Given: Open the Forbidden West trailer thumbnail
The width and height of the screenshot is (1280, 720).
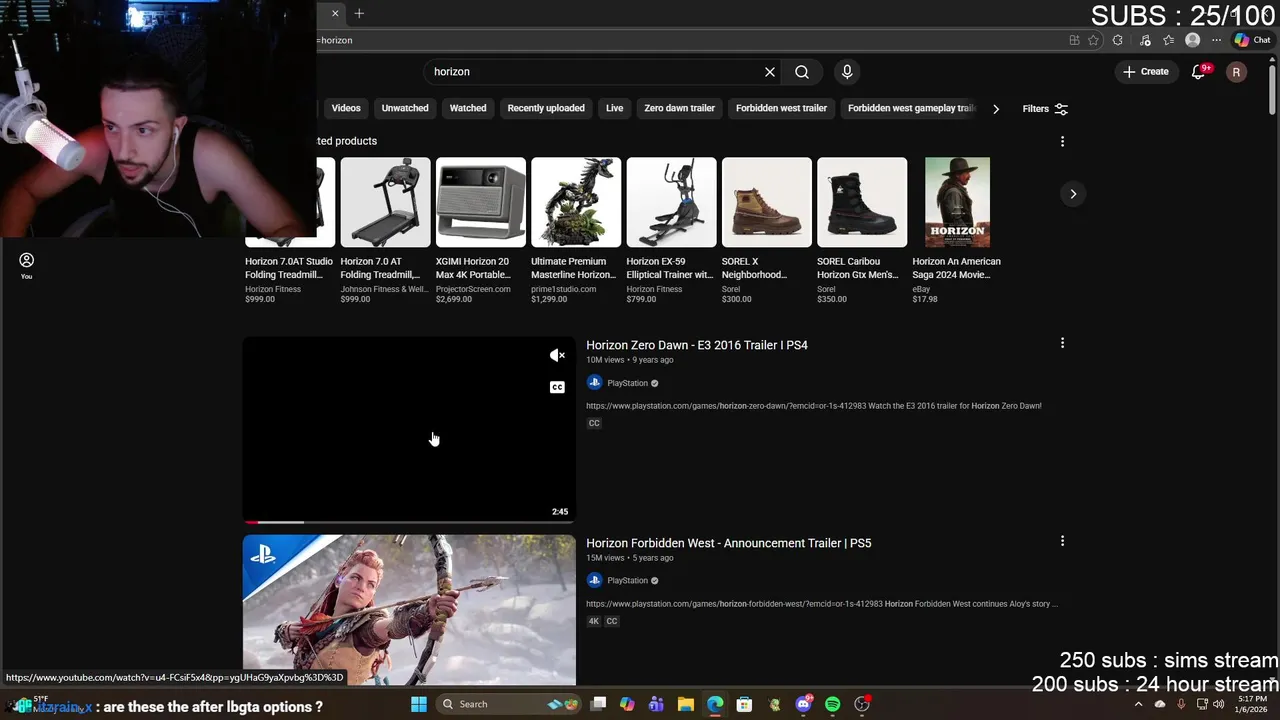Looking at the screenshot, I should coord(409,610).
